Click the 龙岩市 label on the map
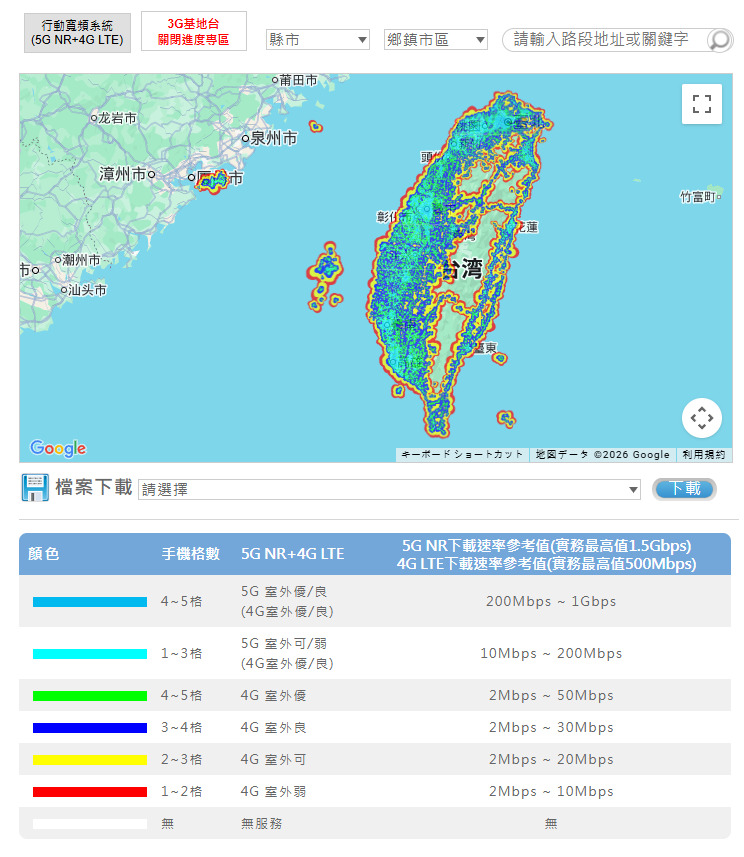744x857 pixels. click(117, 118)
